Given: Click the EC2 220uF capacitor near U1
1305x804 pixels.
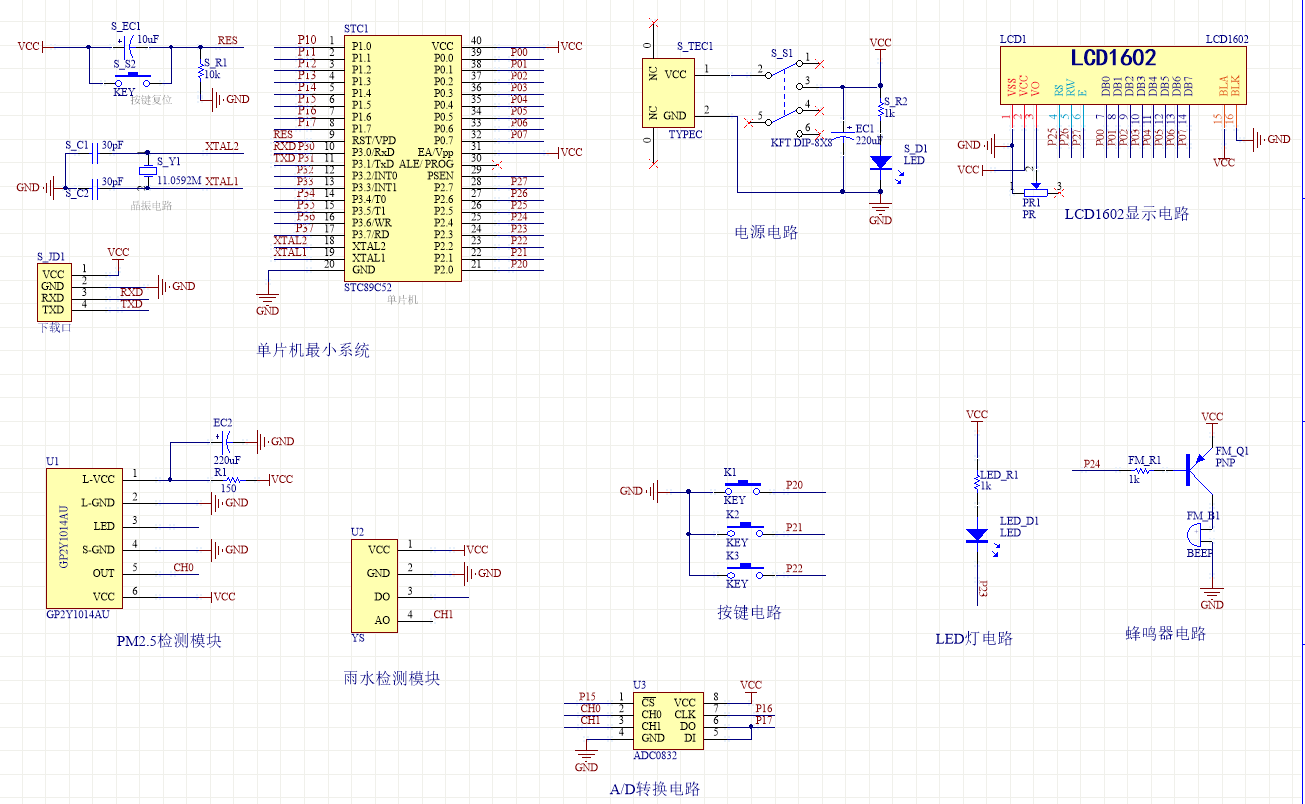Looking at the screenshot, I should (x=226, y=441).
